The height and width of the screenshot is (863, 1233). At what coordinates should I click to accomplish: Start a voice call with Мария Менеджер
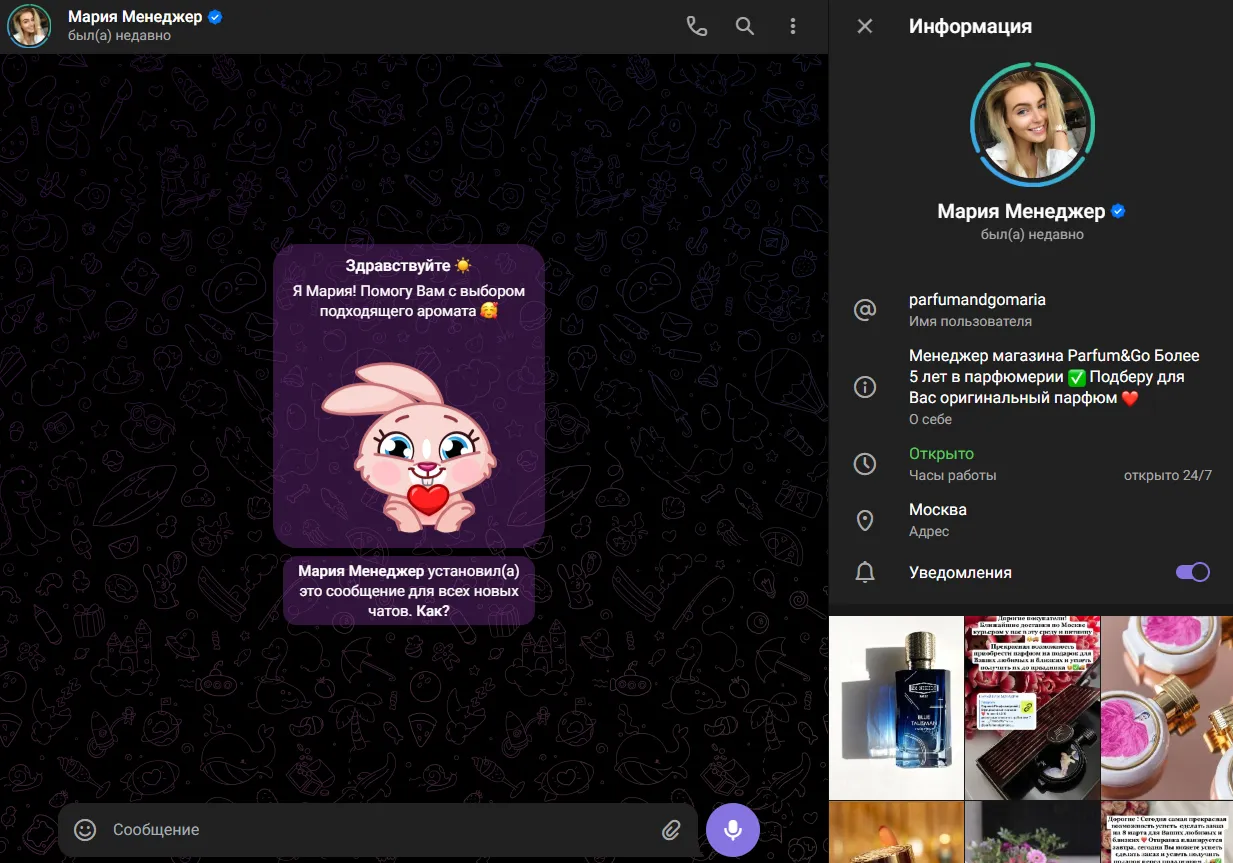(x=697, y=27)
